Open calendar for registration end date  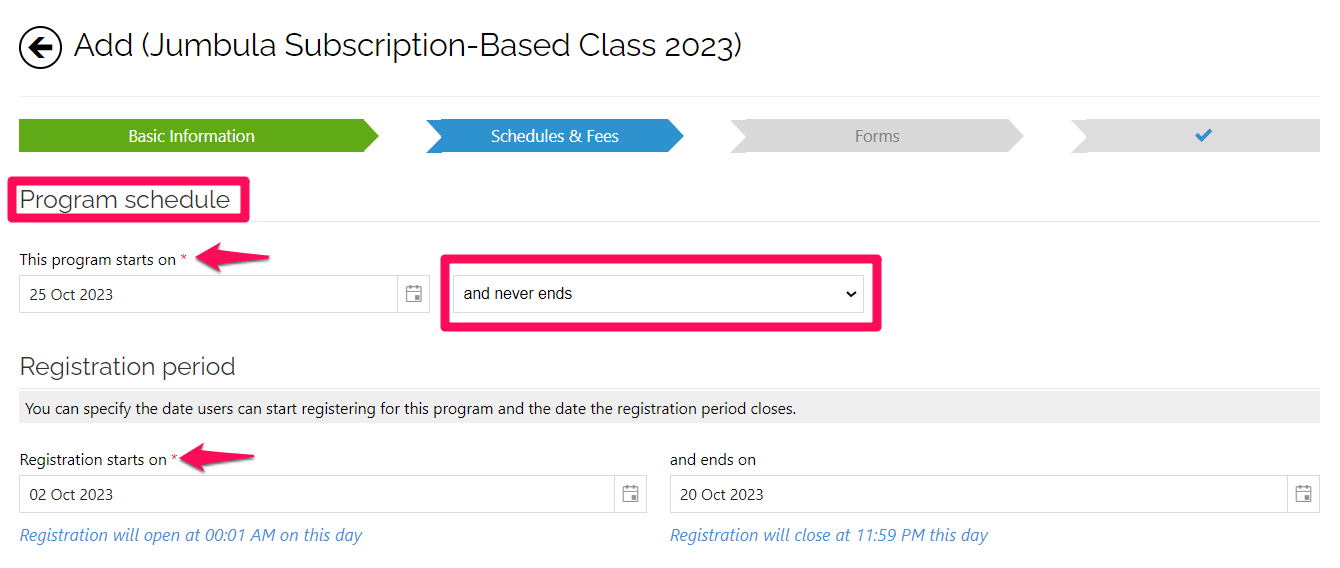pyautogui.click(x=1303, y=494)
